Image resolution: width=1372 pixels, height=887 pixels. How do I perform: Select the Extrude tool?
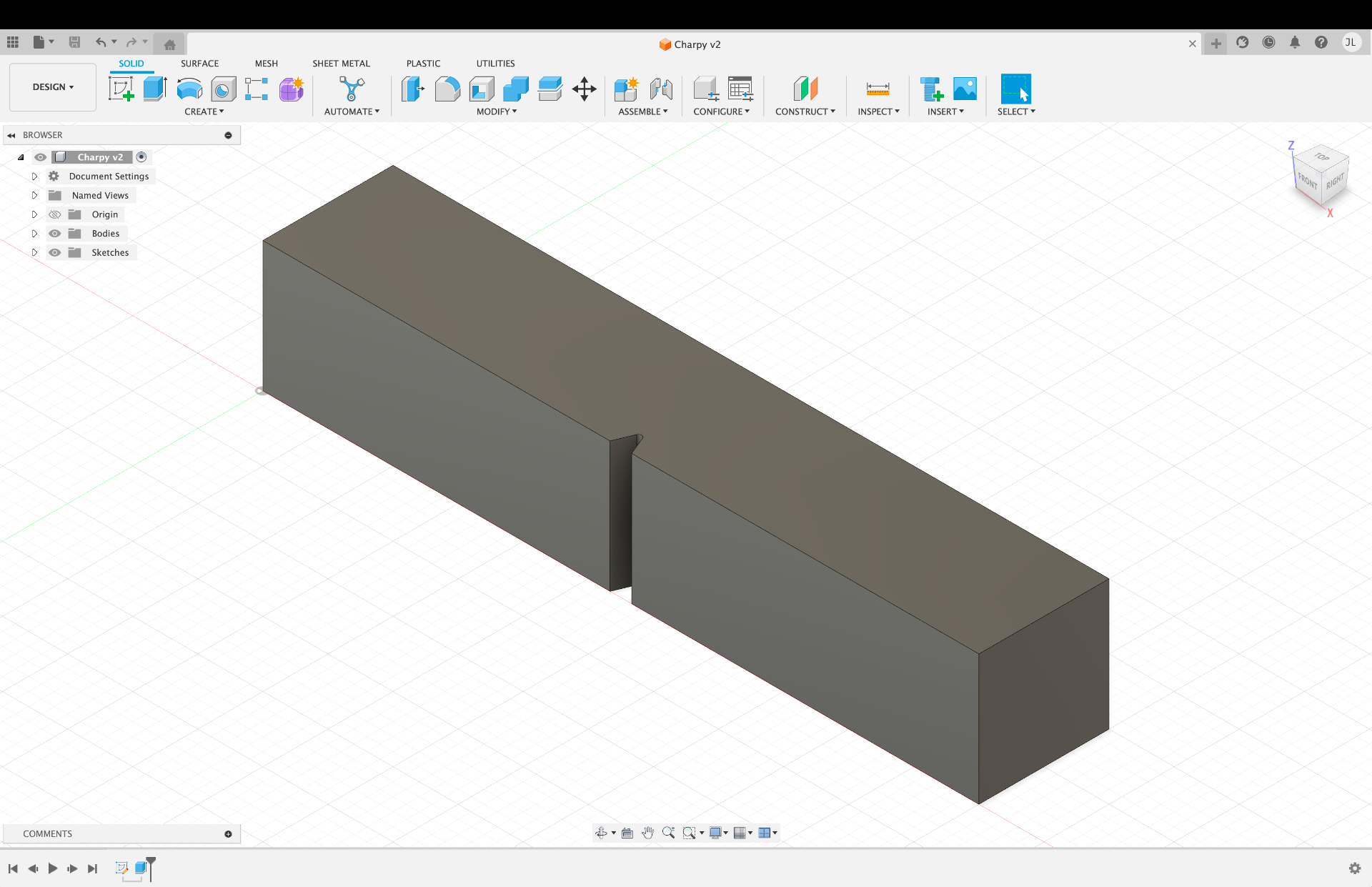click(154, 89)
